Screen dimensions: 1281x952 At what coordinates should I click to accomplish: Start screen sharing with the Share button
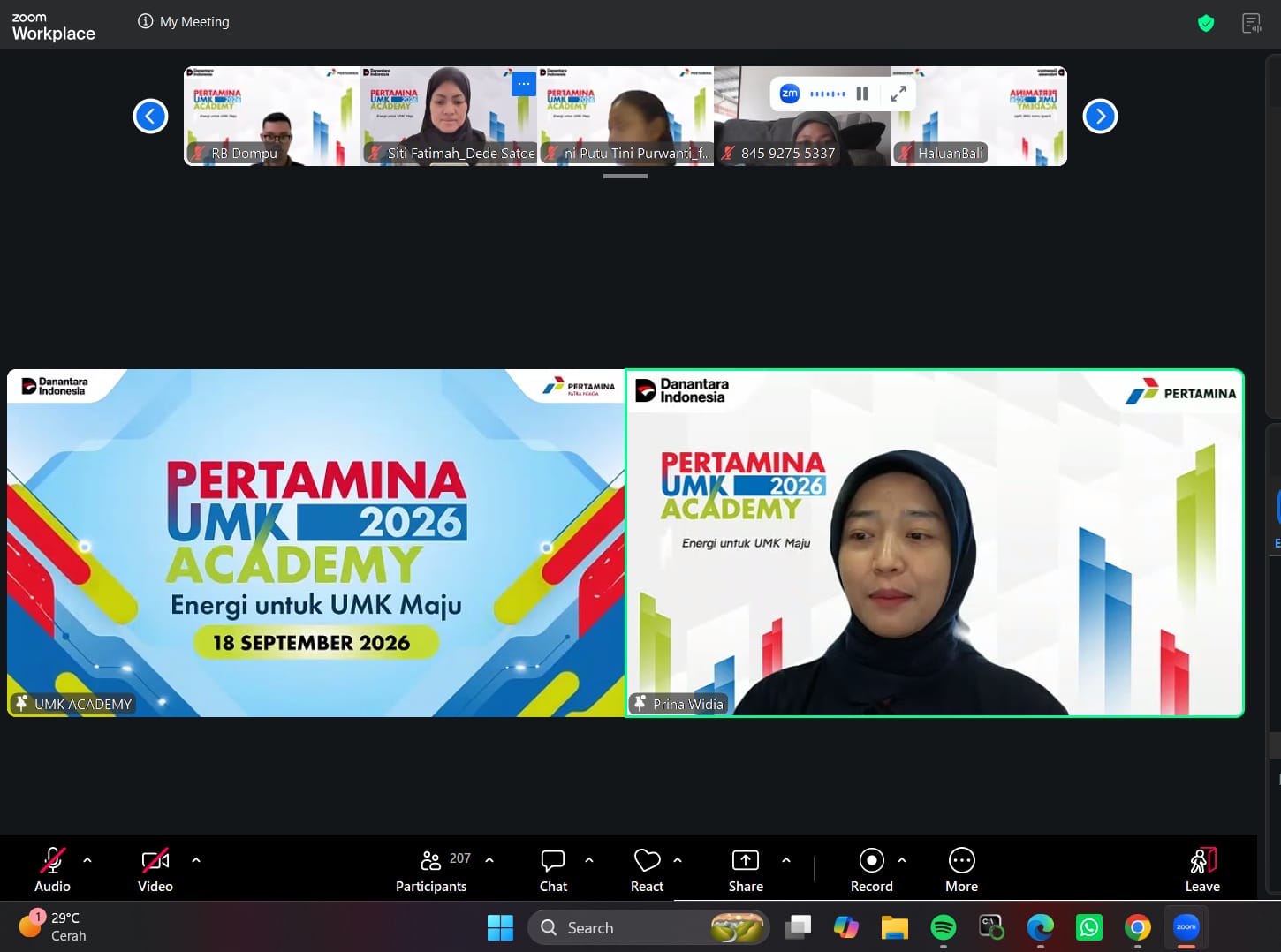click(746, 870)
